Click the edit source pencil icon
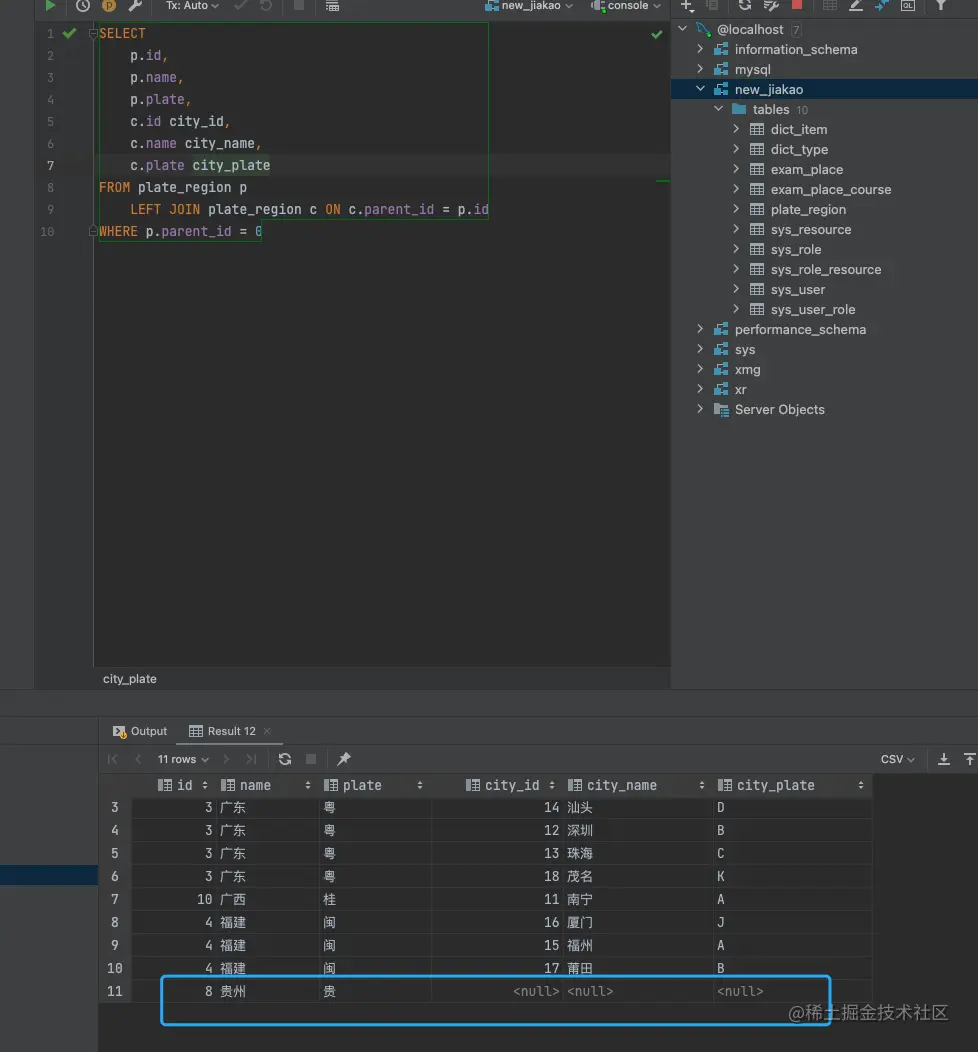This screenshot has width=978, height=1052. (856, 5)
